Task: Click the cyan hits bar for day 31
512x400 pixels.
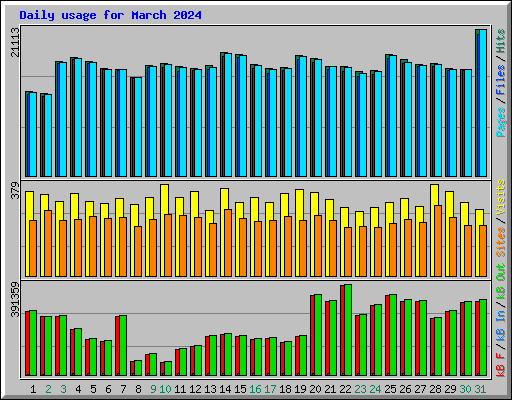Action: 483,103
